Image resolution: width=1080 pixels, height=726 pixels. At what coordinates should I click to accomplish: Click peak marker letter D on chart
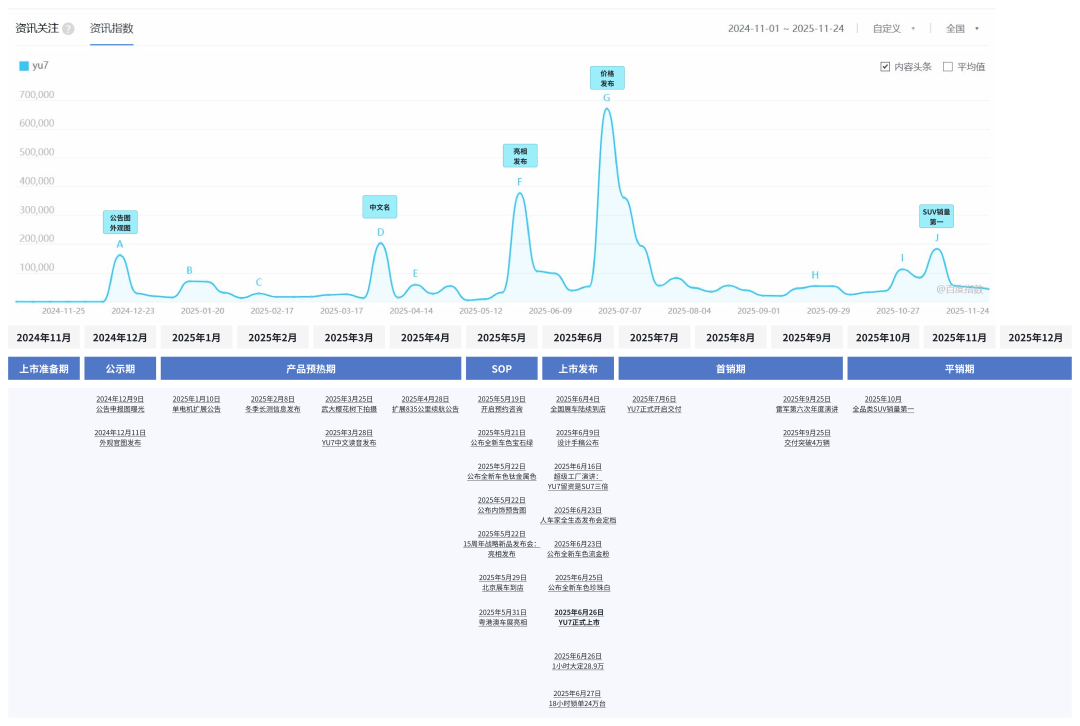380,232
